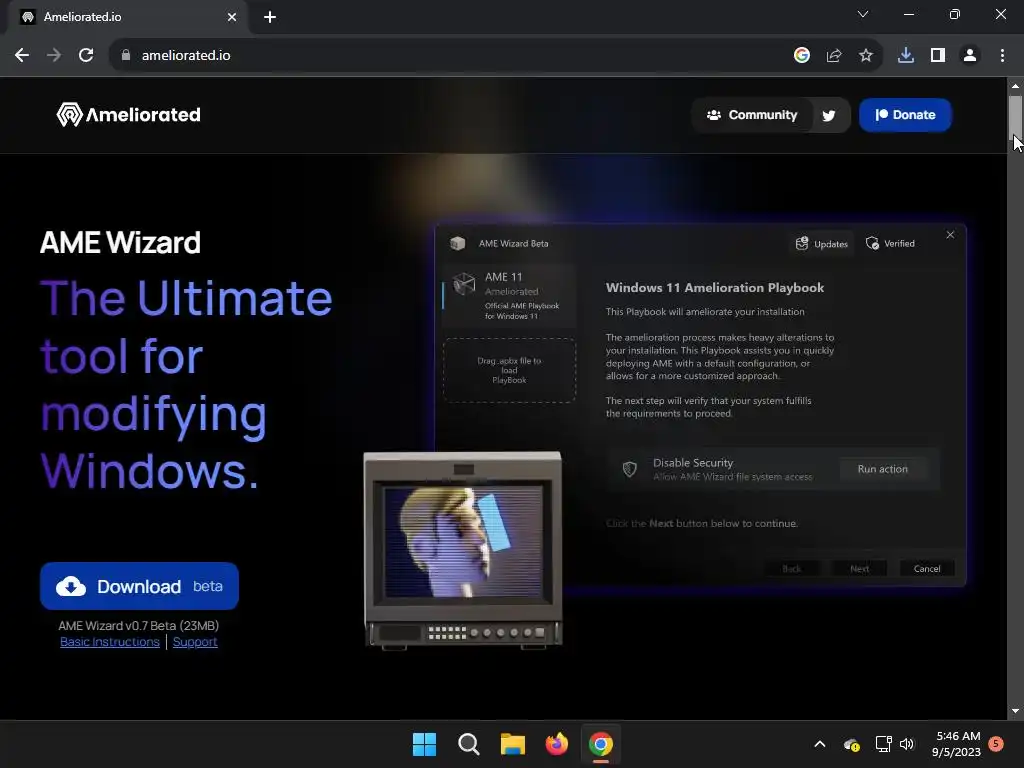This screenshot has height=768, width=1024.
Task: Open File Explorer from taskbar
Action: pyautogui.click(x=513, y=744)
